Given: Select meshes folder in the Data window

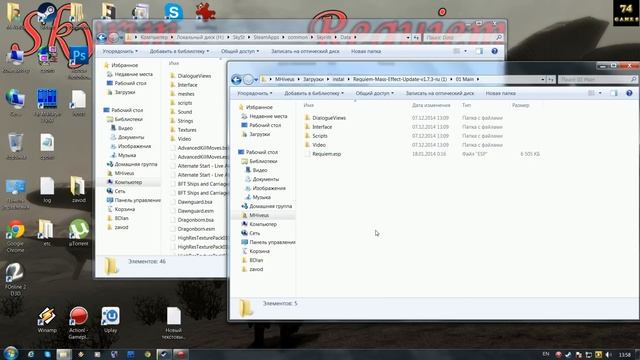Looking at the screenshot, I should point(186,94).
